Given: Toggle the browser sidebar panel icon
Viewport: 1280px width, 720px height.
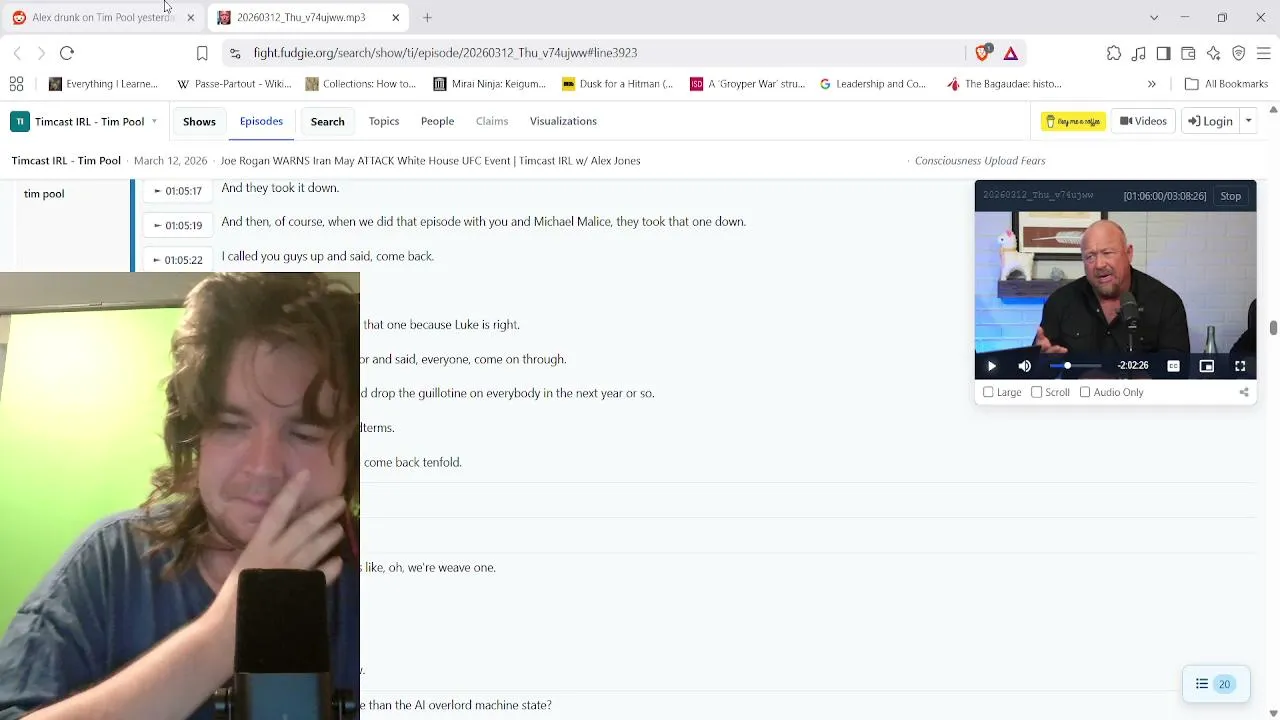Looking at the screenshot, I should pyautogui.click(x=1163, y=53).
